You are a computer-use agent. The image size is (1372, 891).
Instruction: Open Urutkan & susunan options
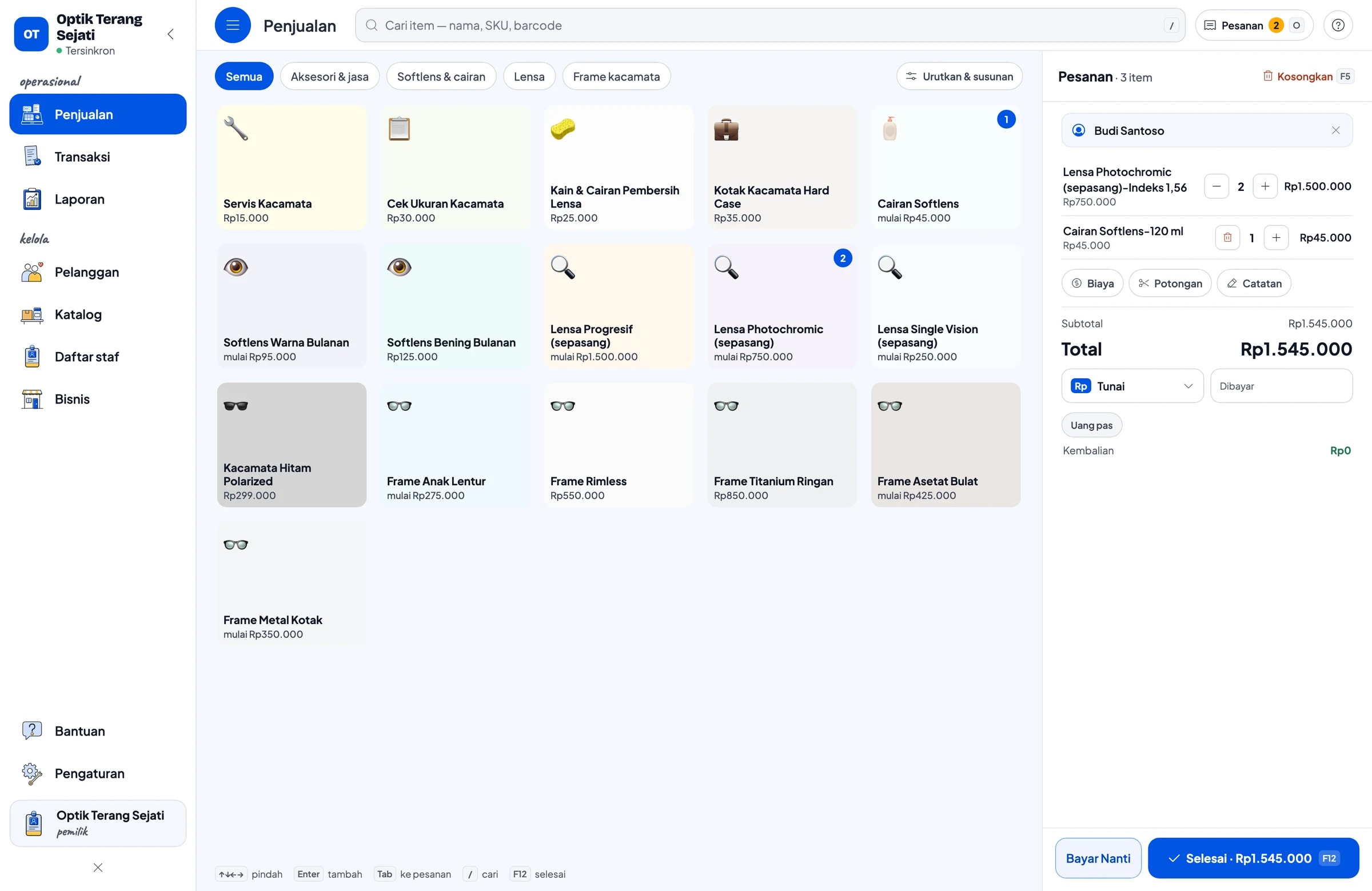click(959, 76)
